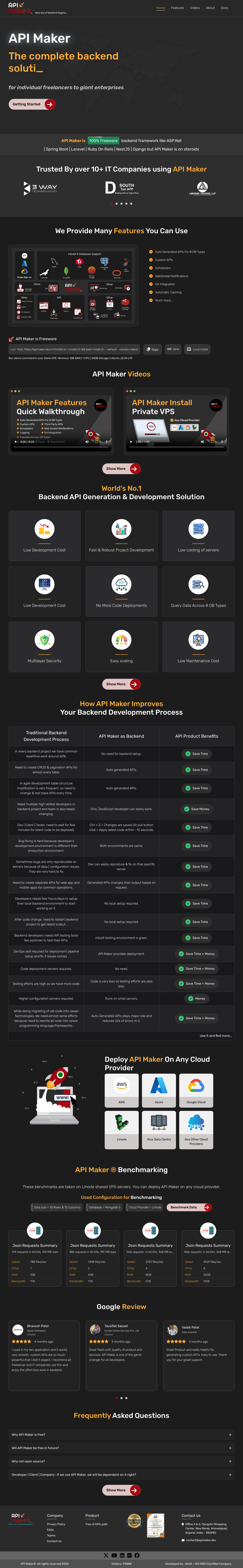Click the '100% Freeware' green badge
243x1568 pixels.
pos(103,141)
